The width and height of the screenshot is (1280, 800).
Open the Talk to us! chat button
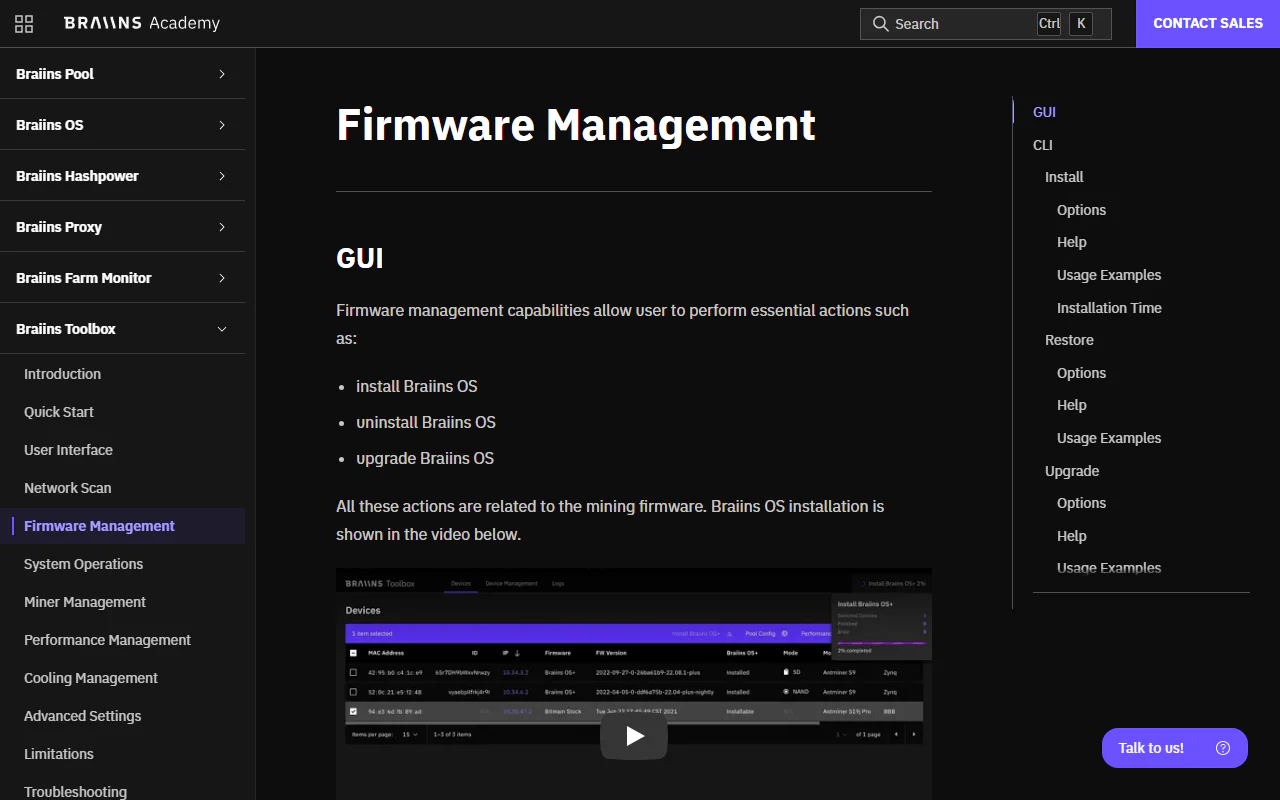[1175, 748]
